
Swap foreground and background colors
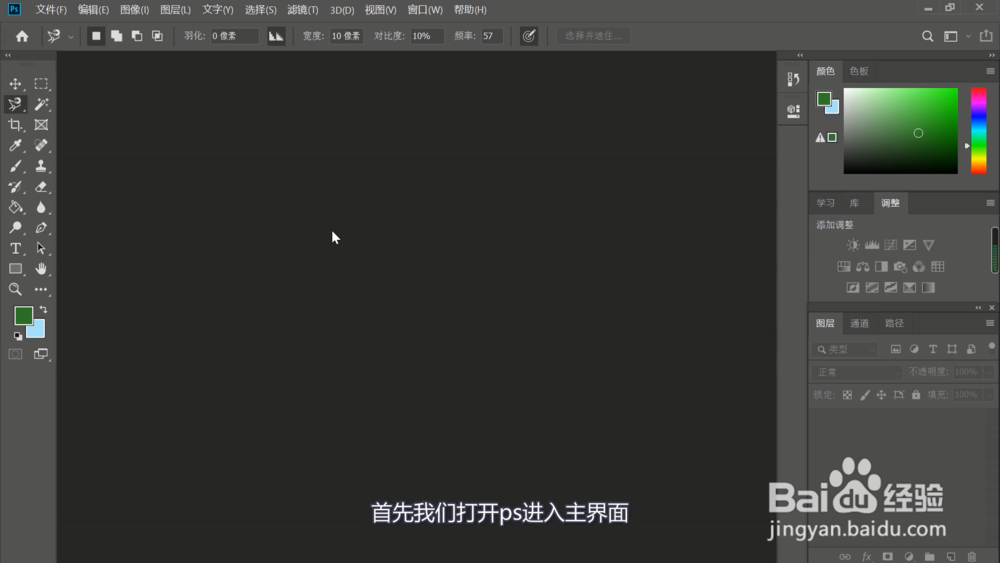click(43, 309)
